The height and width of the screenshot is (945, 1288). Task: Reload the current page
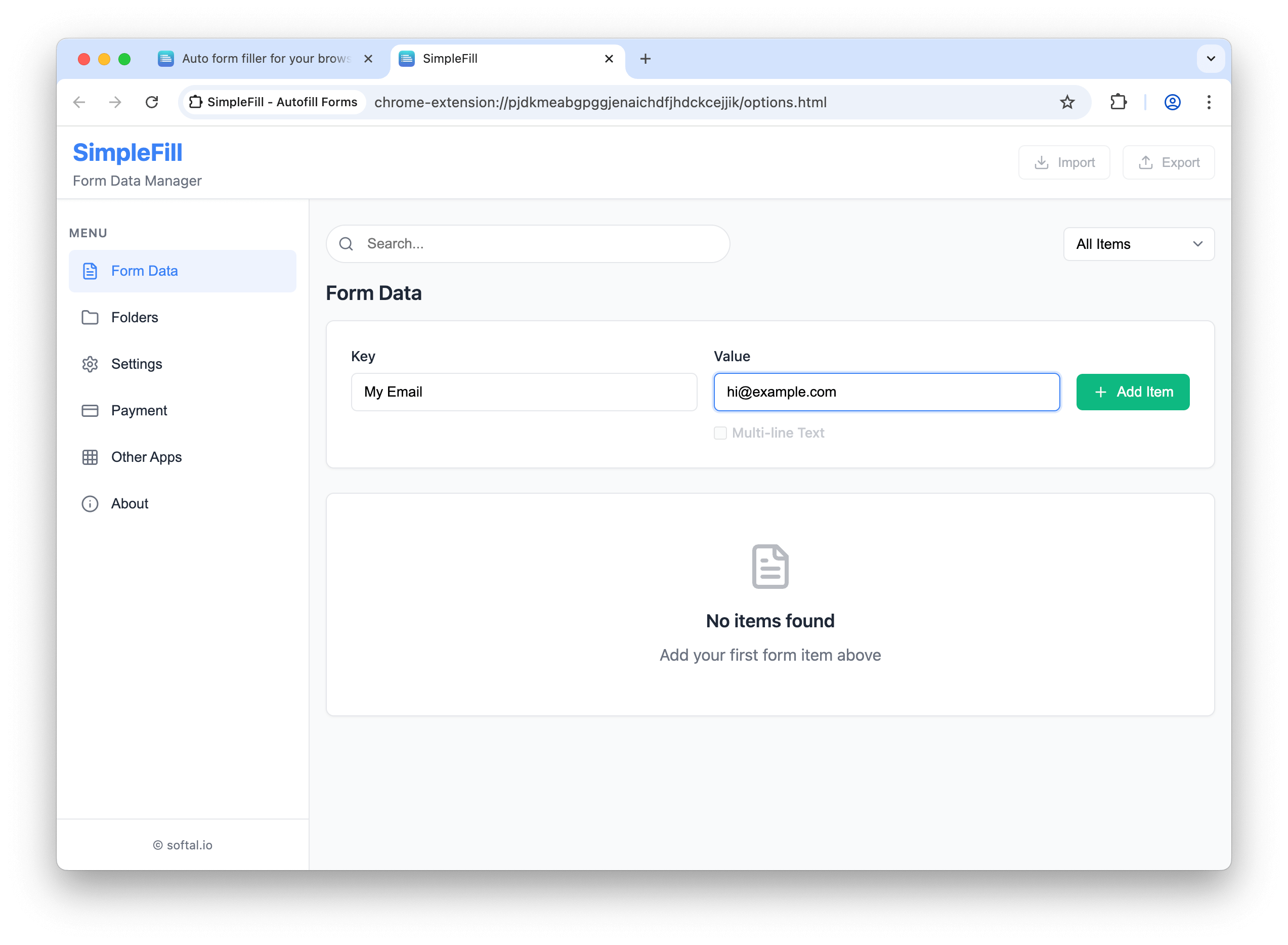click(152, 102)
